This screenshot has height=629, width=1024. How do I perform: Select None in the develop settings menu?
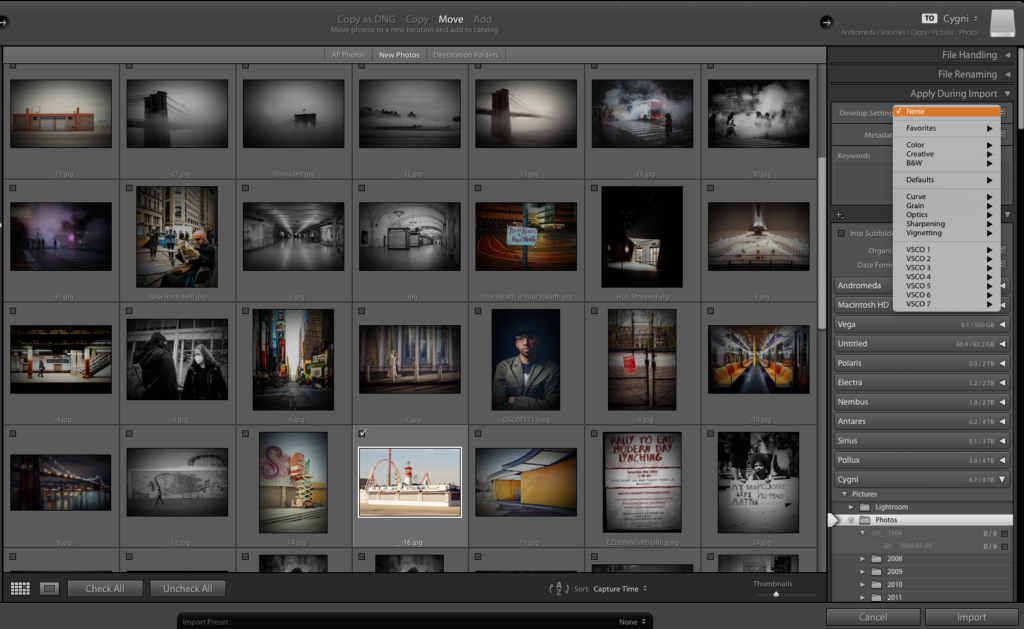coord(947,112)
